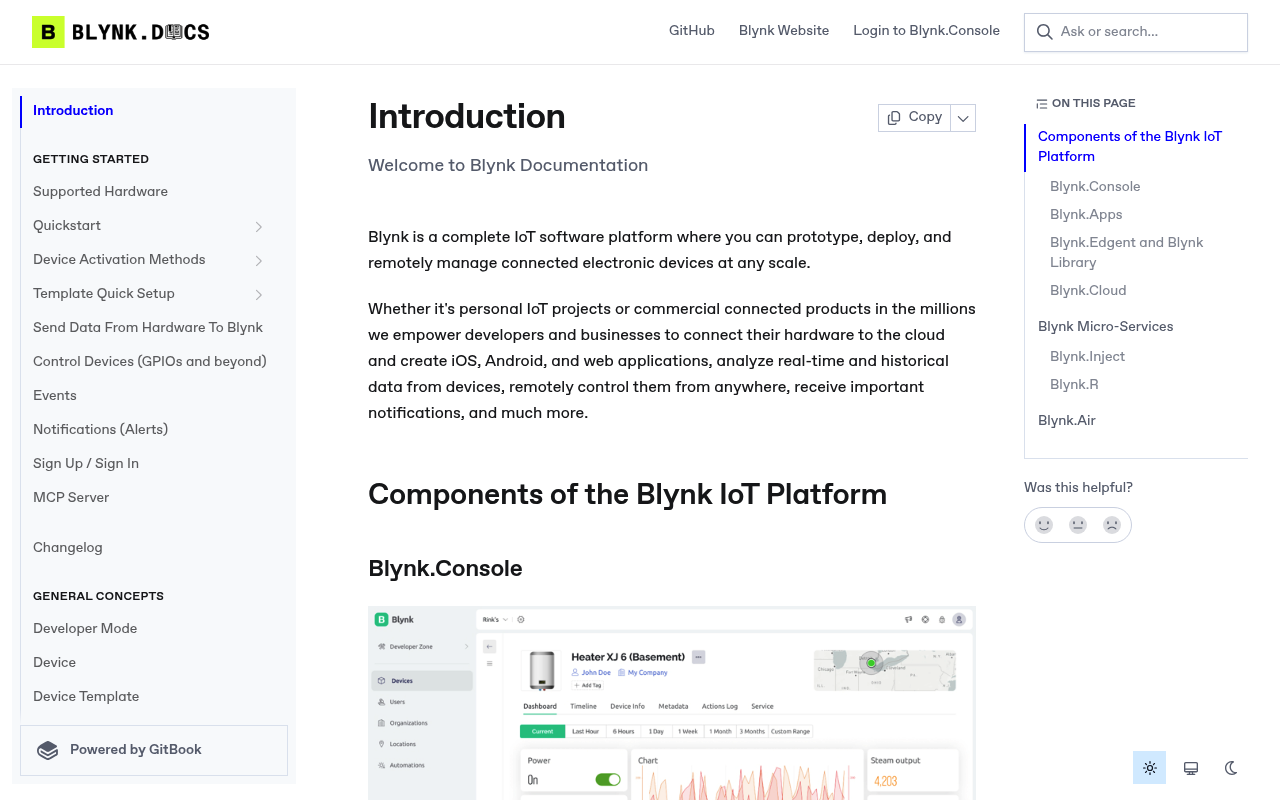This screenshot has height=800, width=1280.
Task: Open Notifications (Alerts) page
Action: [x=152, y=430]
